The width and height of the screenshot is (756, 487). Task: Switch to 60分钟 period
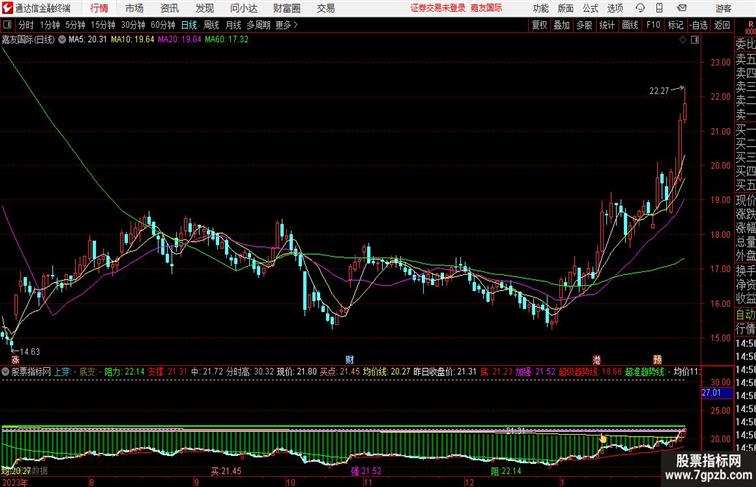point(163,25)
